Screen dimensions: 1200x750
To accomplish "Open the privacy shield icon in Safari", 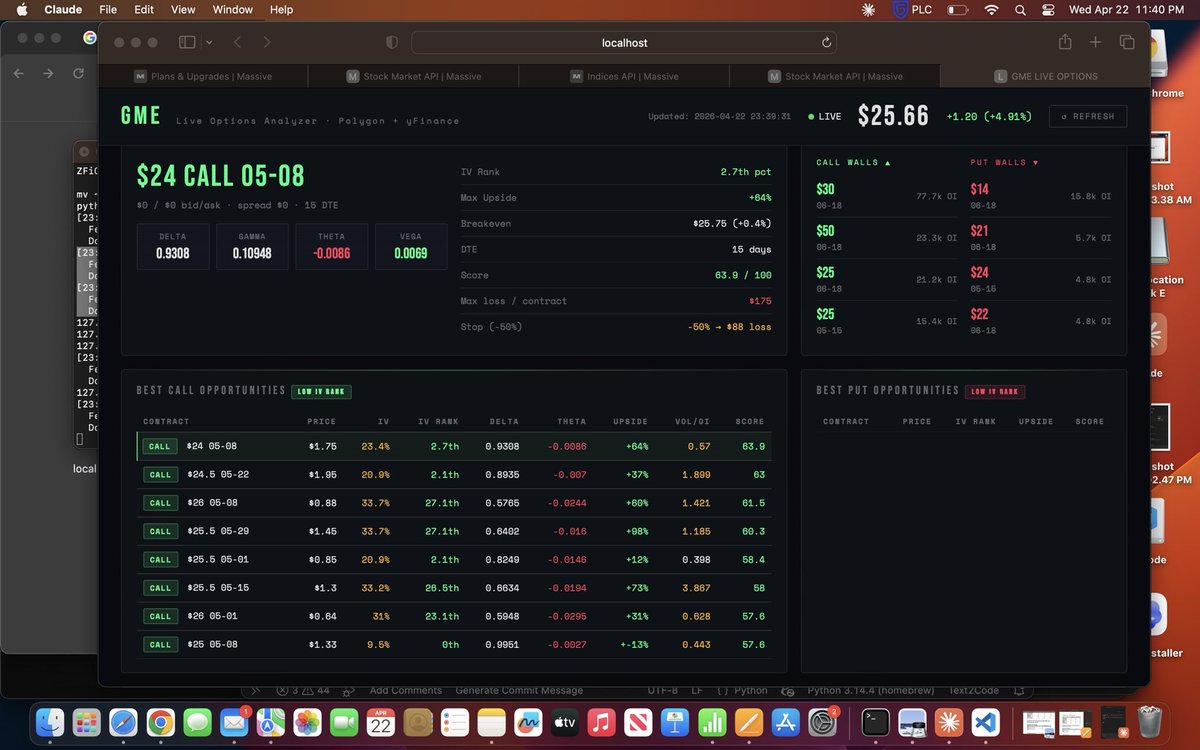I will (392, 42).
